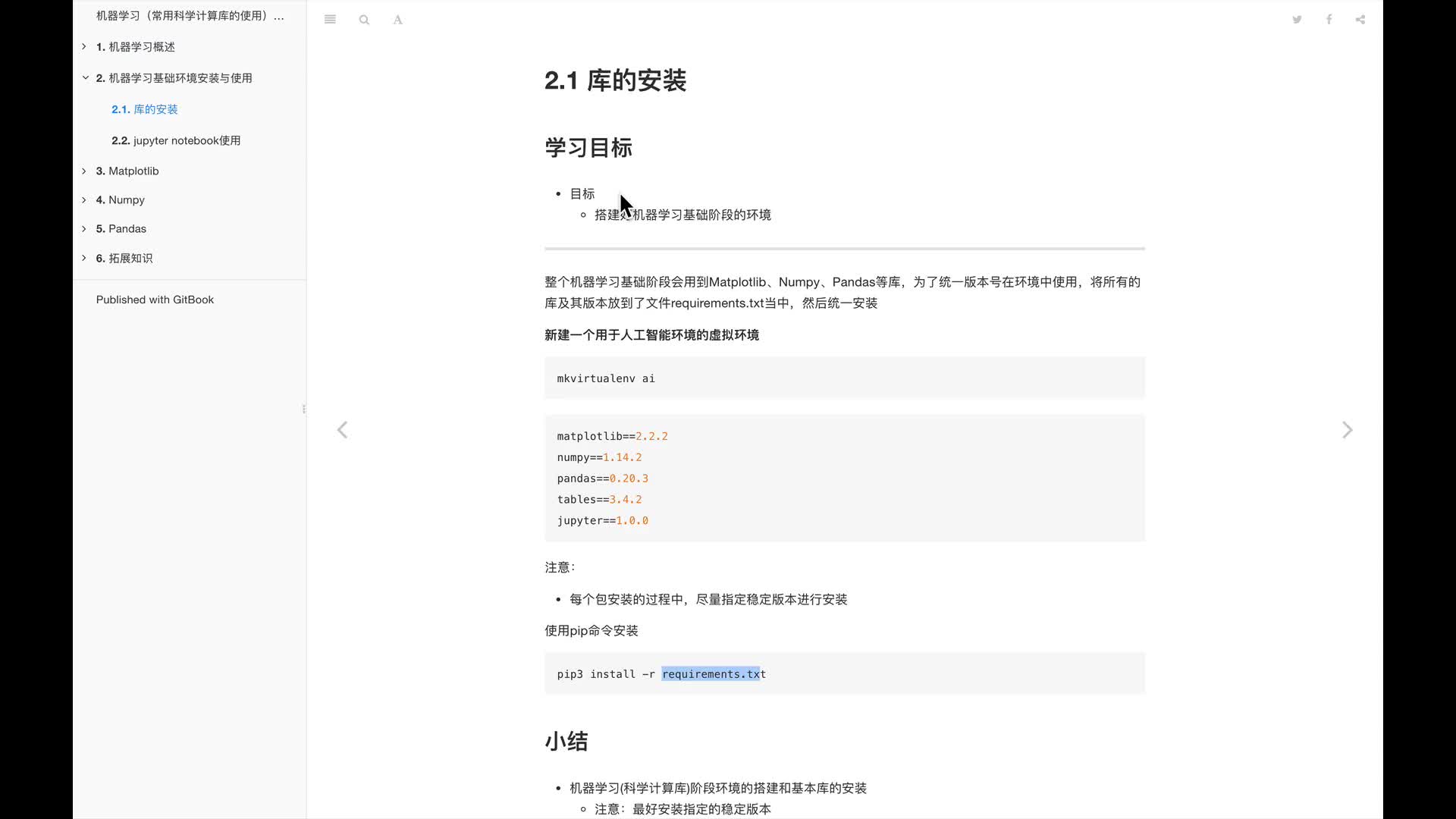Image resolution: width=1456 pixels, height=819 pixels.
Task: Collapse chapter 2 机器学习基础环境安装与使用 chevron
Action: [85, 77]
